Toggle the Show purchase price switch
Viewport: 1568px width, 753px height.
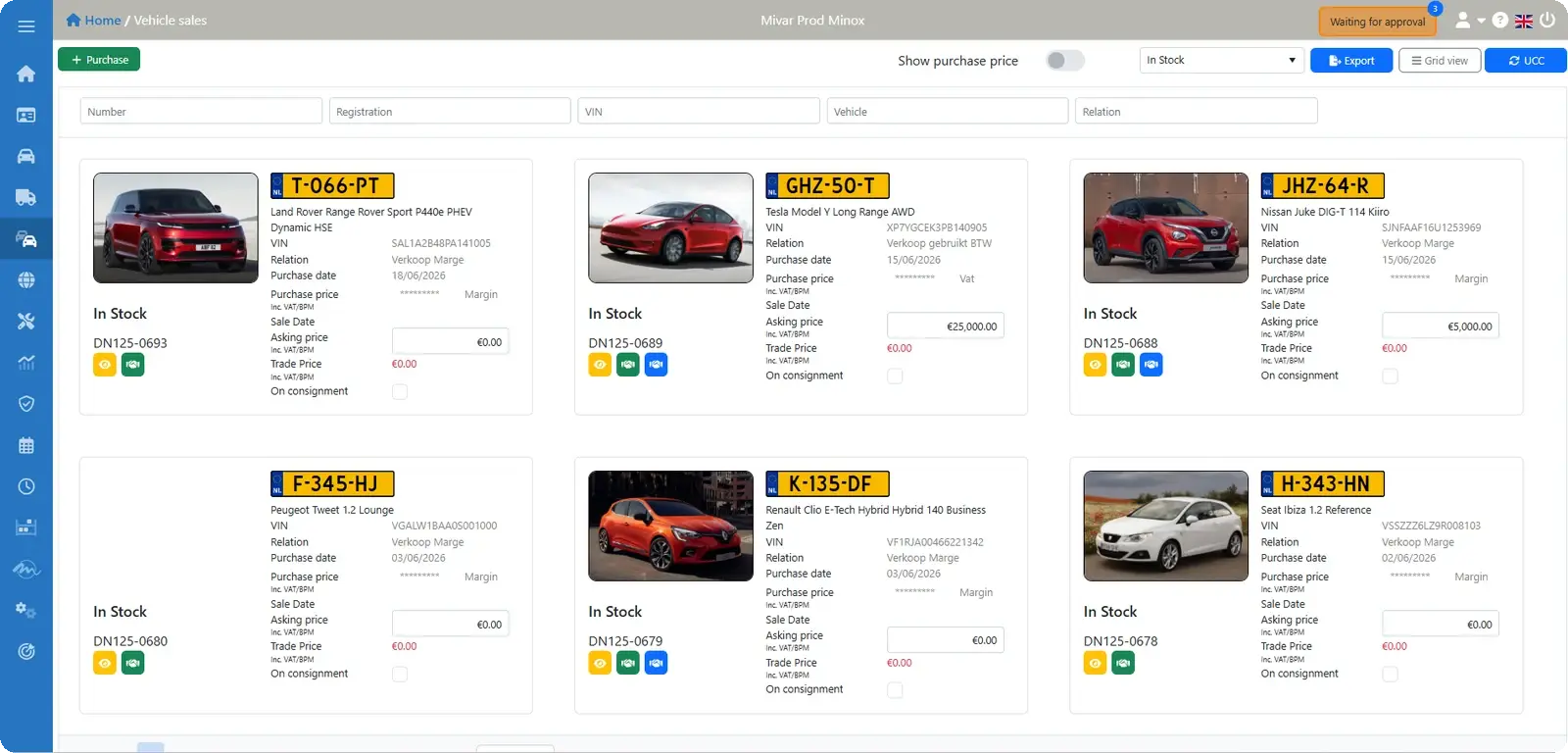(x=1064, y=61)
